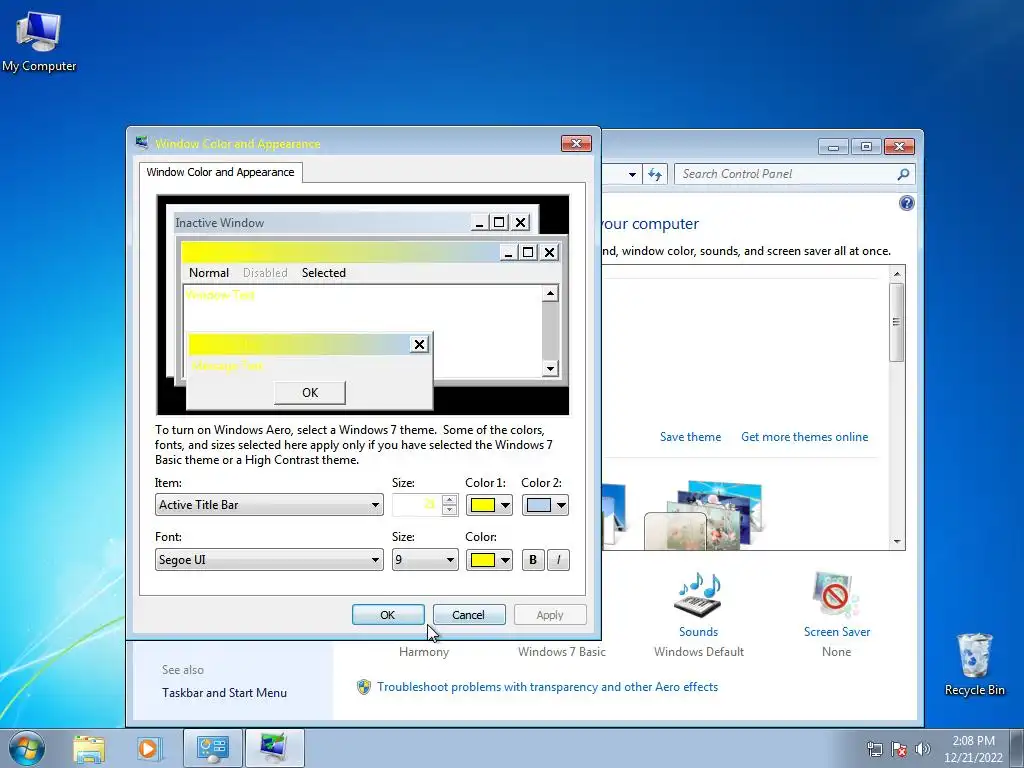Click the Inactive Window title in preview
This screenshot has height=768, width=1024.
pos(219,223)
